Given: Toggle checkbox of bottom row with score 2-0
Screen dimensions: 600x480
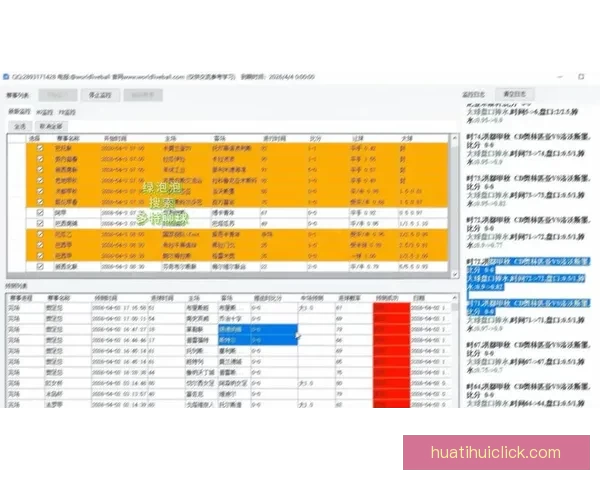Looking at the screenshot, I should click(40, 266).
